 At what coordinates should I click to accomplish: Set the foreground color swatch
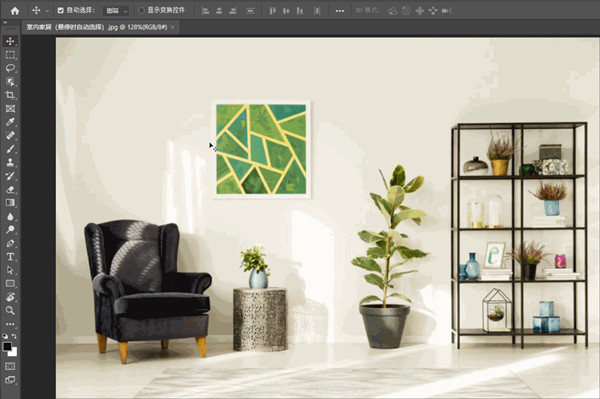(x=7, y=347)
